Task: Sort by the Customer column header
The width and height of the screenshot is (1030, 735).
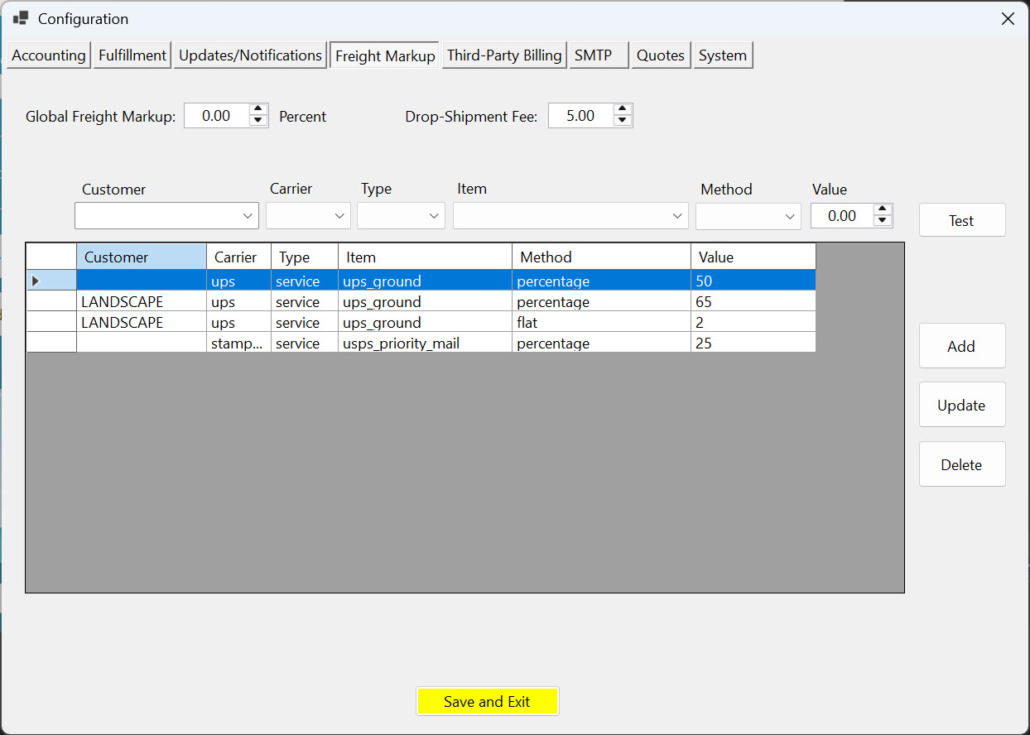Action: pyautogui.click(x=141, y=257)
